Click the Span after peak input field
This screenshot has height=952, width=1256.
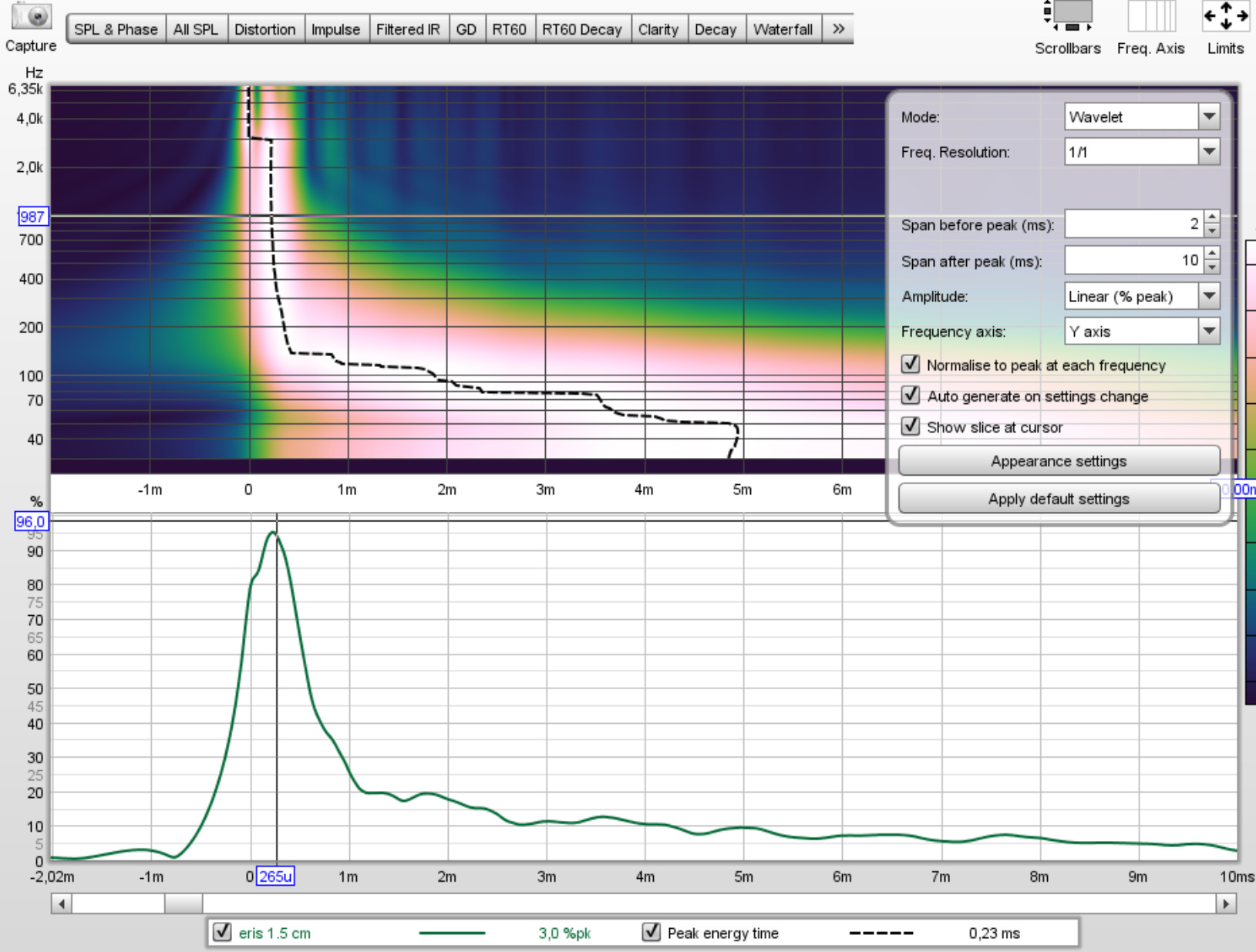click(1134, 261)
